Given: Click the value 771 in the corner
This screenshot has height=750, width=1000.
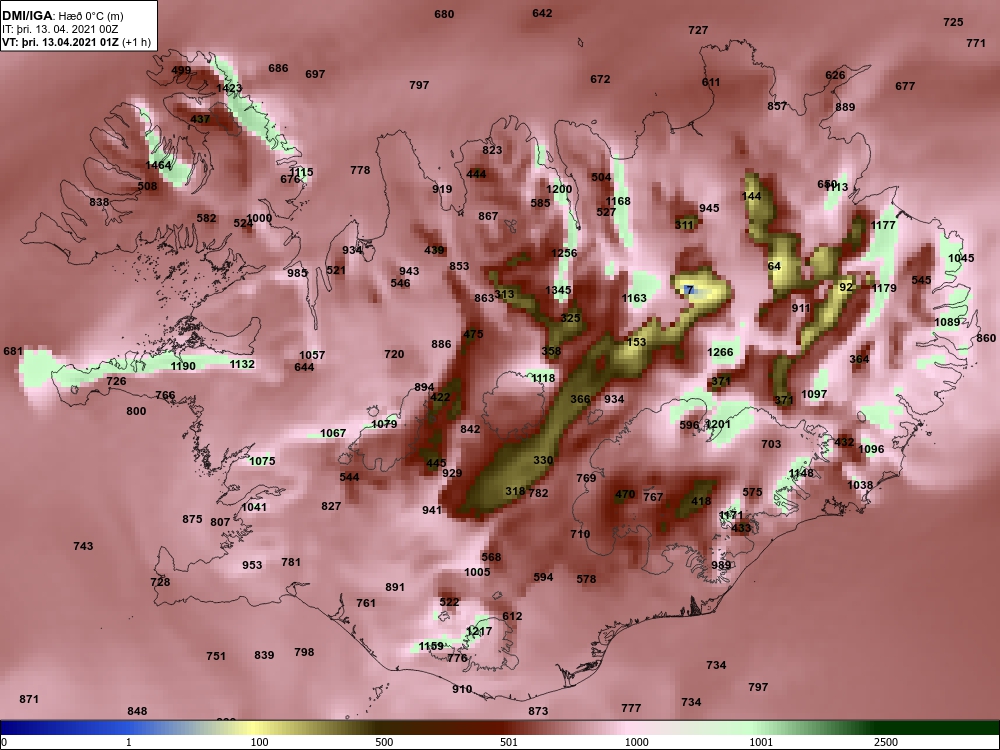Looking at the screenshot, I should click(976, 43).
